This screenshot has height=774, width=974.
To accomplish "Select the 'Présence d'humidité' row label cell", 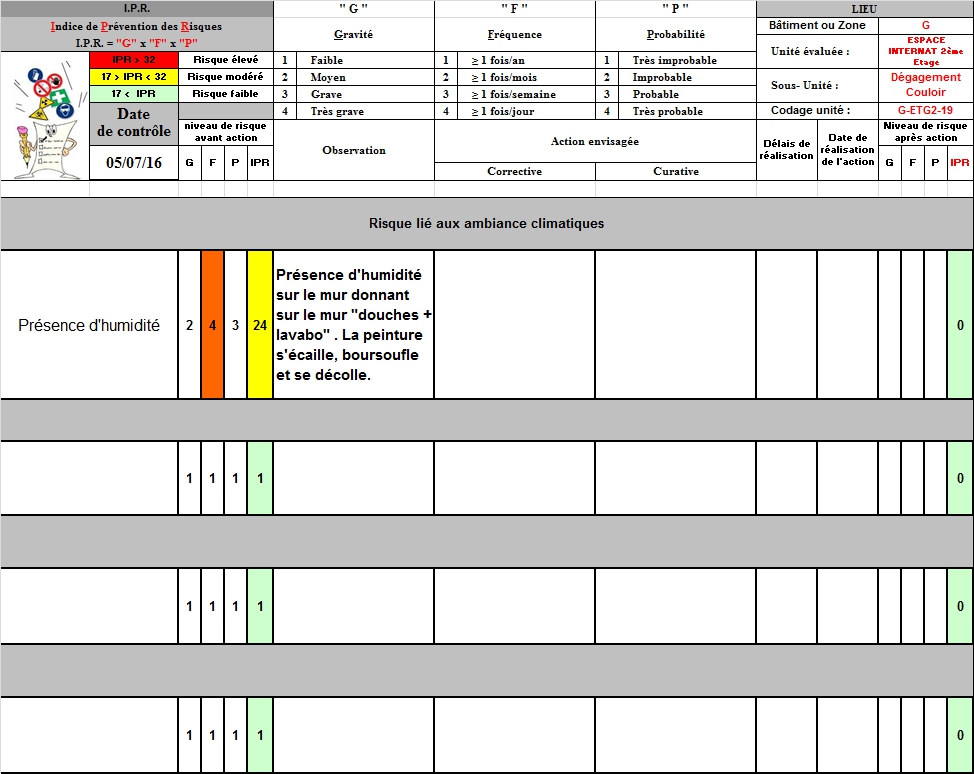I will pos(89,325).
